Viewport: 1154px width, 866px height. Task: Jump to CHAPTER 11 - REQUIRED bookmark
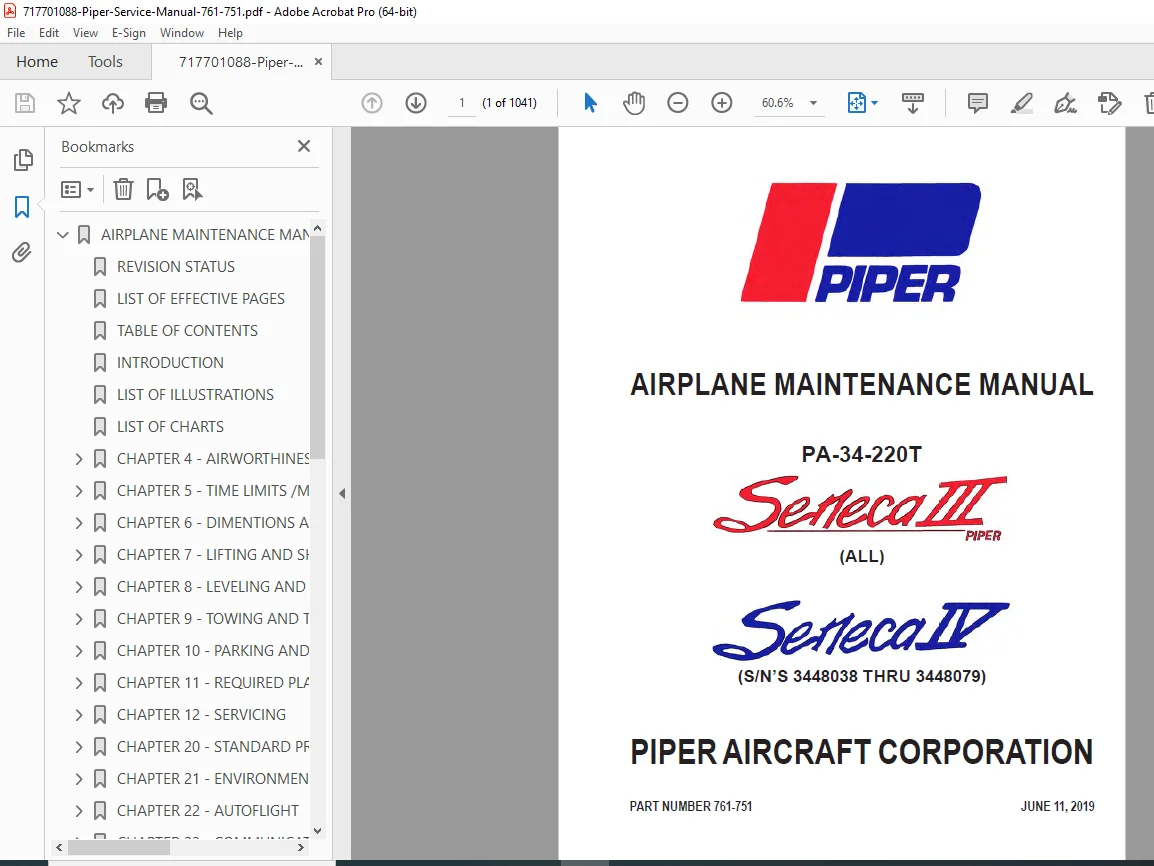pos(213,683)
